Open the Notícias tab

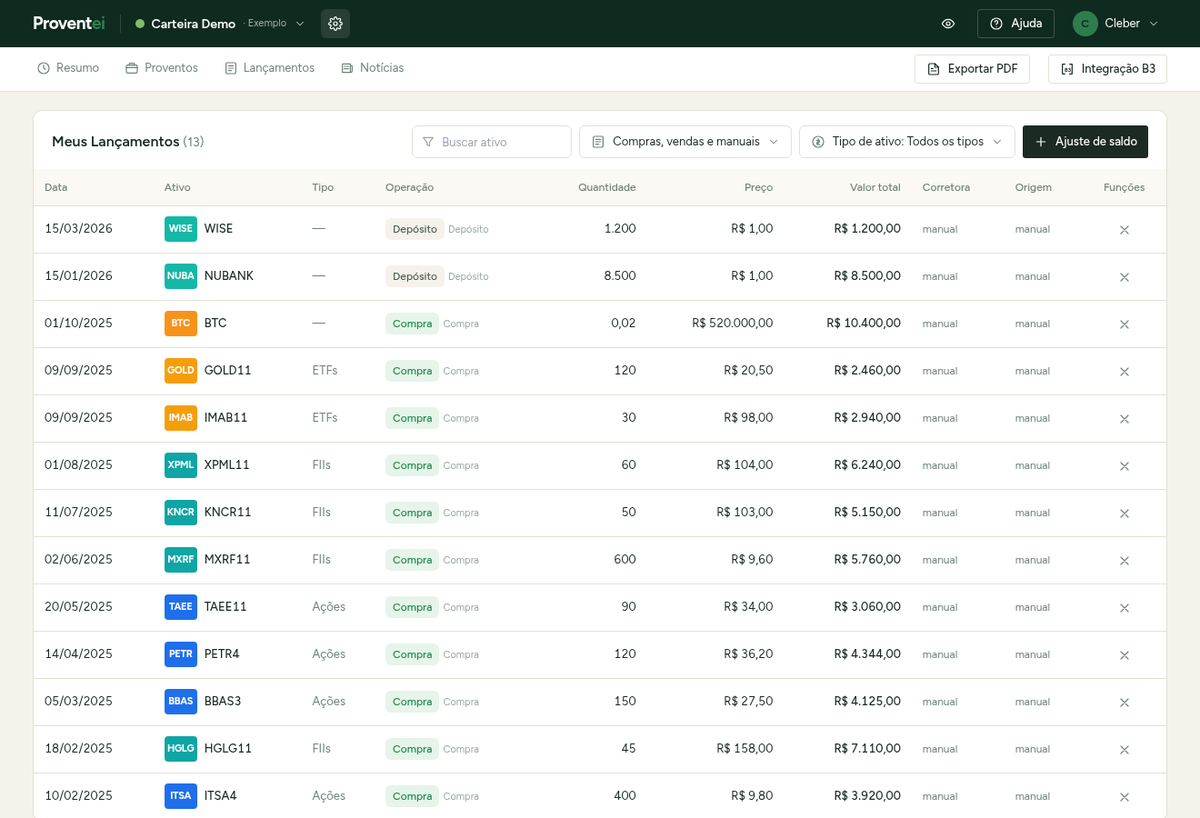coord(372,68)
